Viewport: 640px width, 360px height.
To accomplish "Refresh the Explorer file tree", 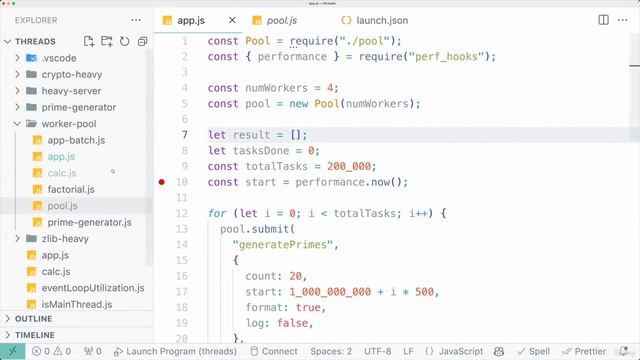I will tap(124, 41).
